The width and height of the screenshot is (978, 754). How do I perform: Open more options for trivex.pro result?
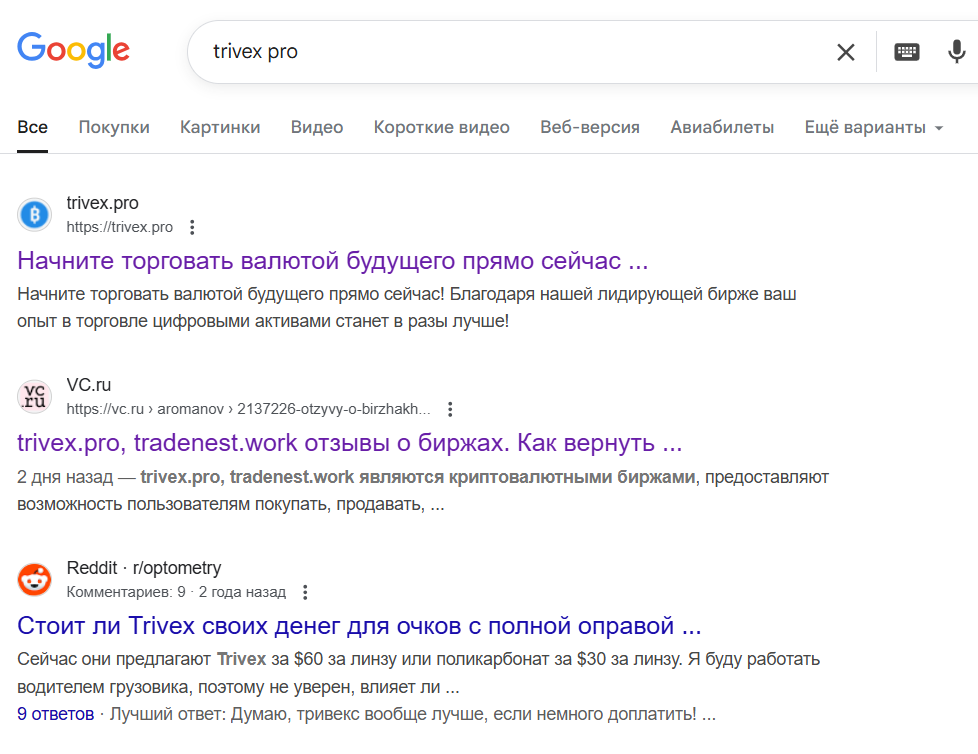tap(192, 228)
